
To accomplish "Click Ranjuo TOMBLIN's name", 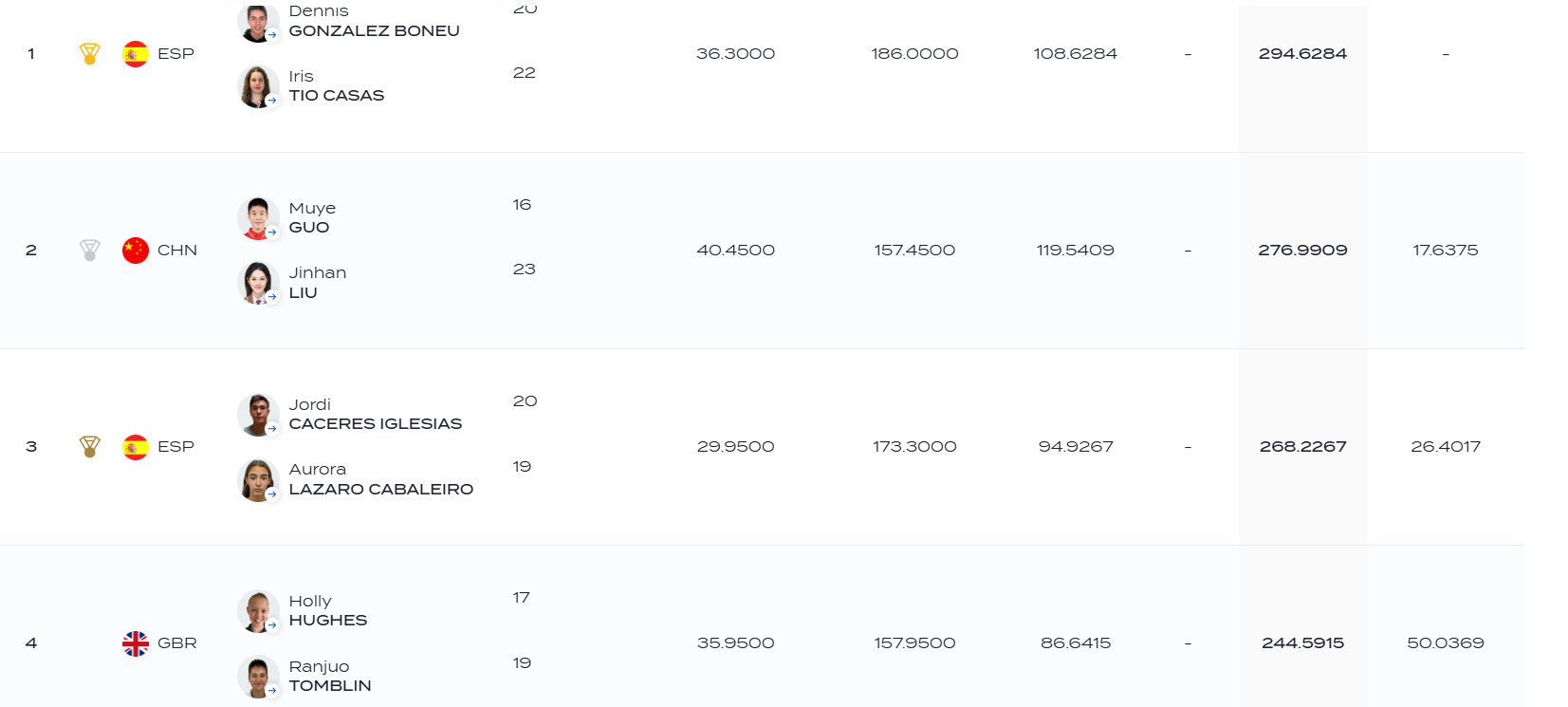I will tap(330, 676).
